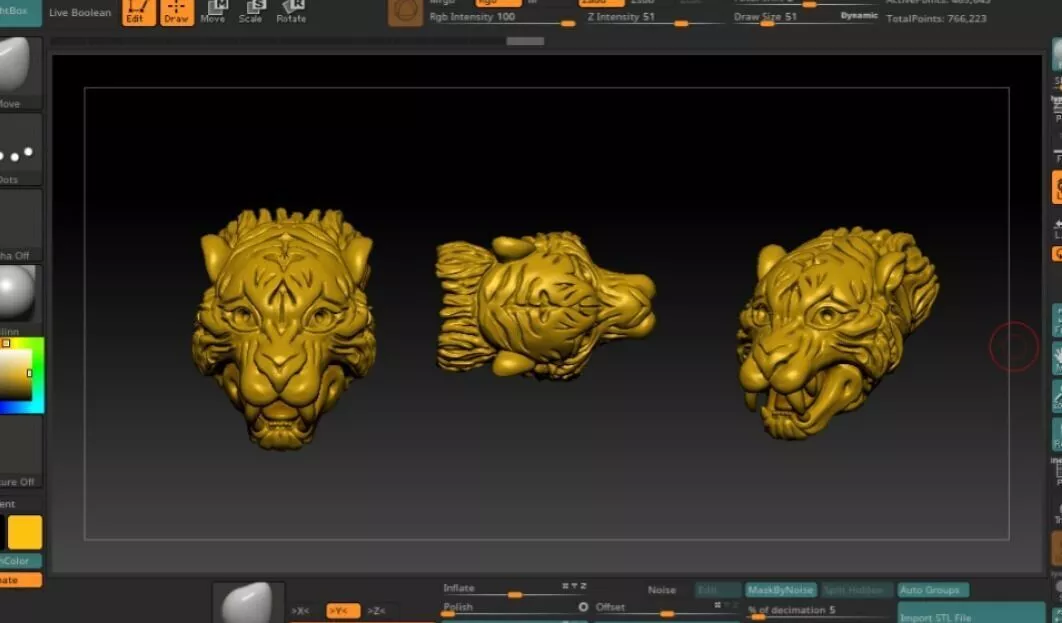Click the Split Hidden button

tap(855, 590)
